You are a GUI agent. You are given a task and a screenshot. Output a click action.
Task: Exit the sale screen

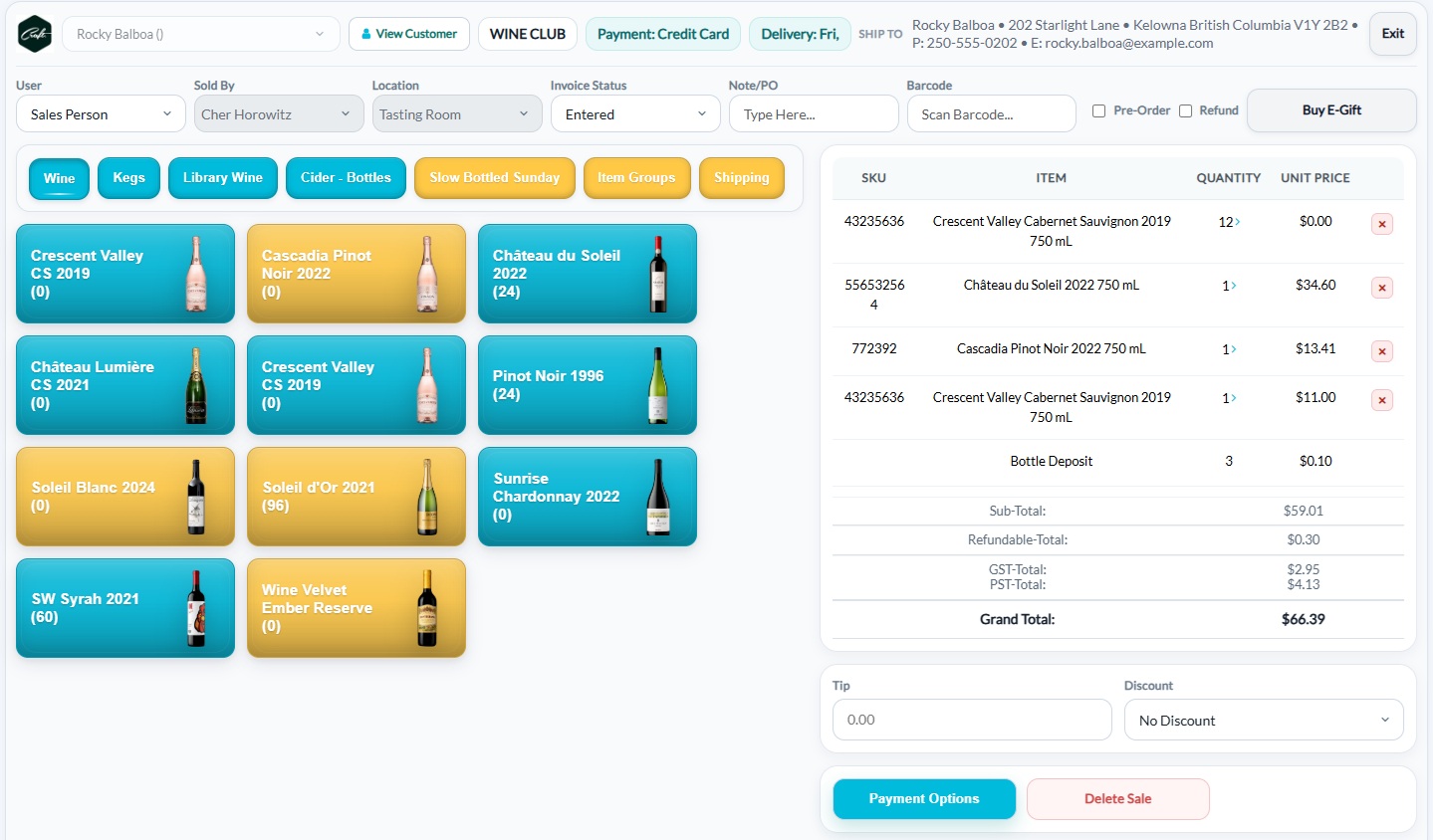pos(1393,34)
